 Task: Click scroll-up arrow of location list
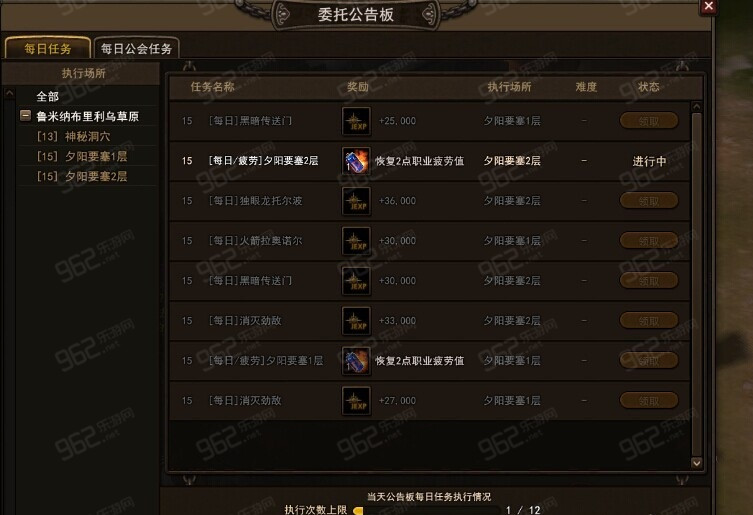[9, 93]
